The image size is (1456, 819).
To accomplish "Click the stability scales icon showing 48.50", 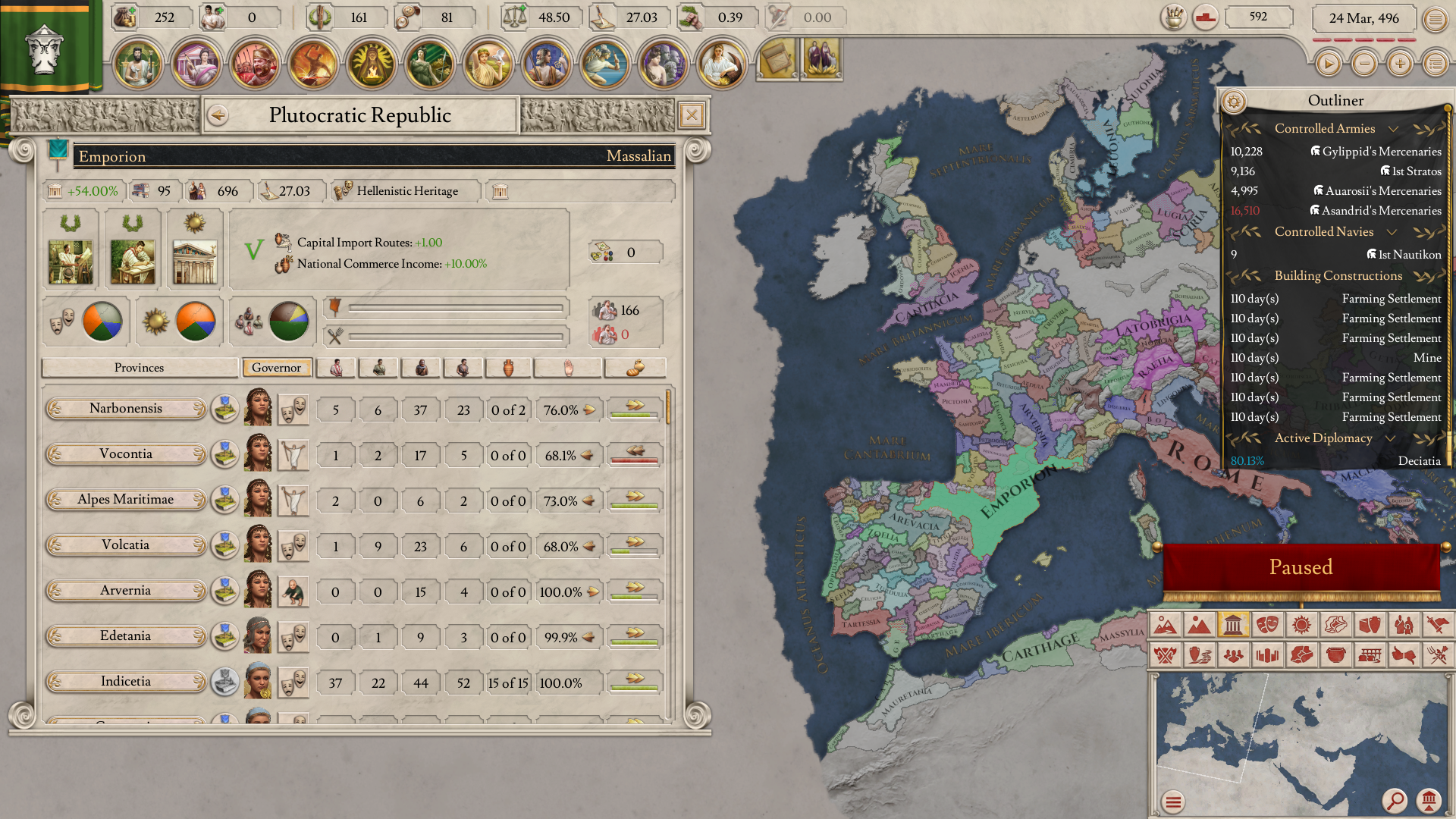I will coord(514,17).
